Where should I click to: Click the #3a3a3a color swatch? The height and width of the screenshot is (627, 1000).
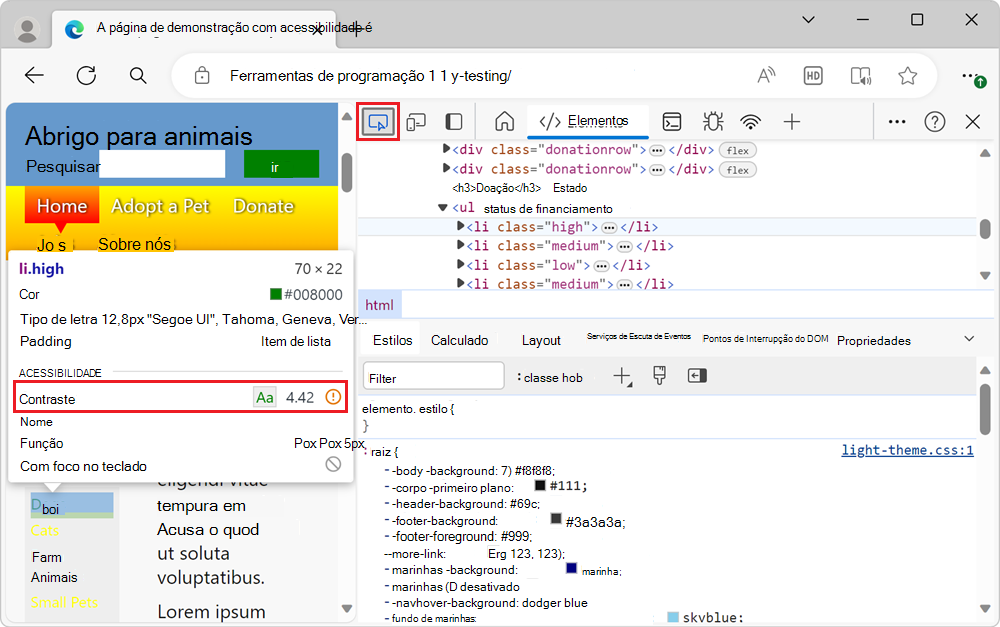point(556,519)
